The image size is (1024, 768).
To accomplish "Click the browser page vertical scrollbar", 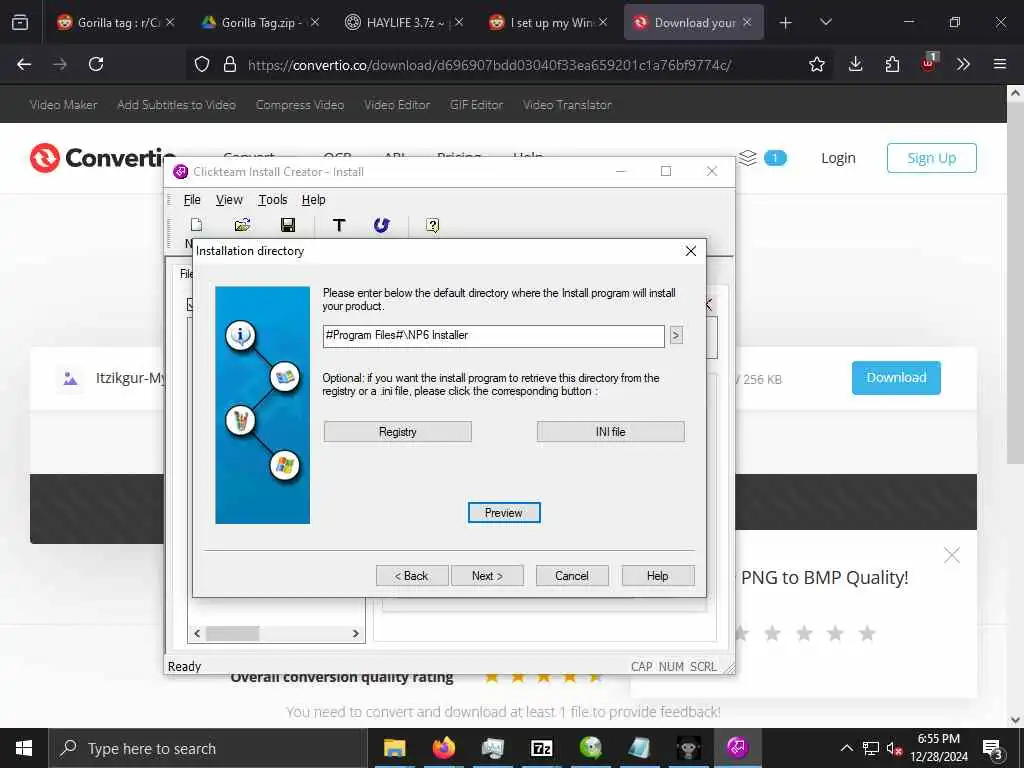I will pos(1015,281).
